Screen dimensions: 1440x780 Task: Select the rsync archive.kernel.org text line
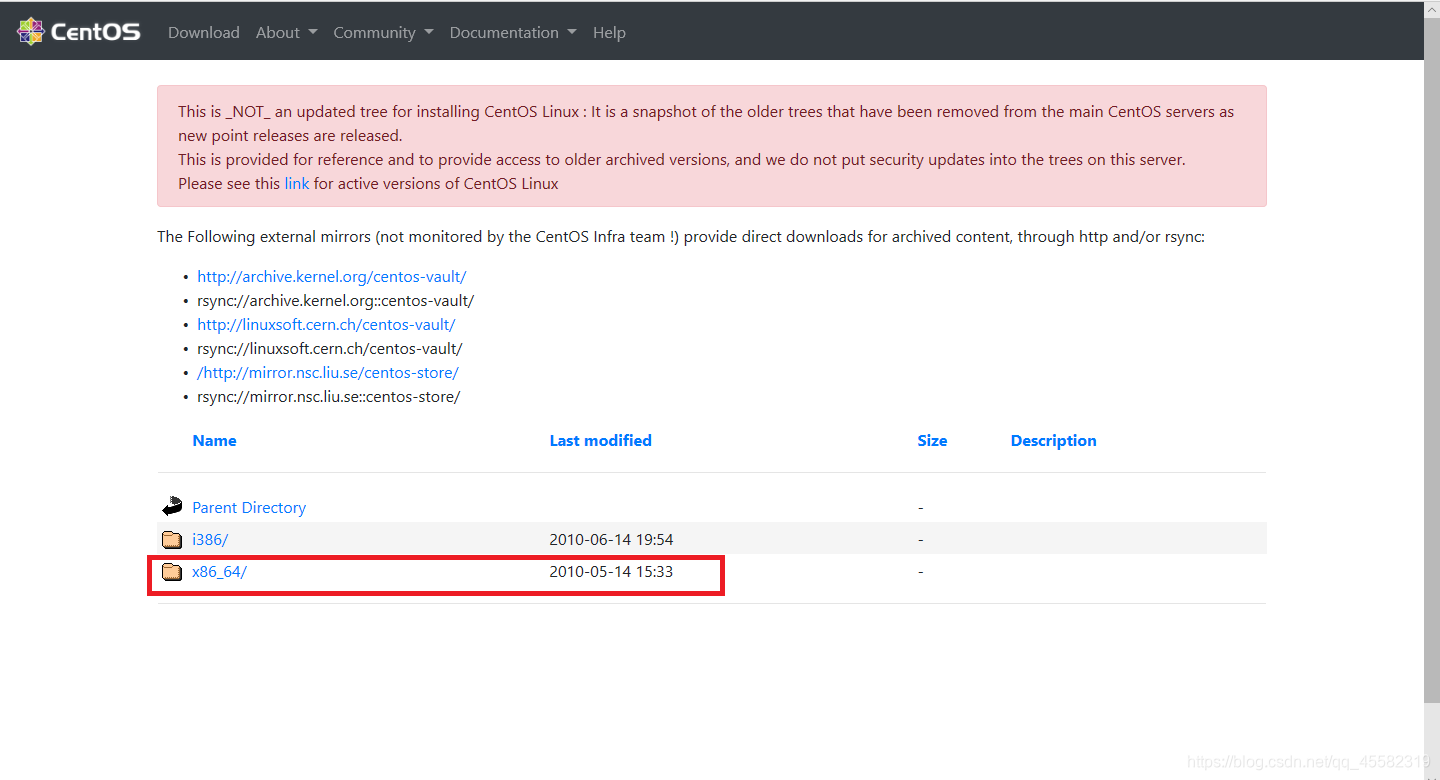coord(335,301)
